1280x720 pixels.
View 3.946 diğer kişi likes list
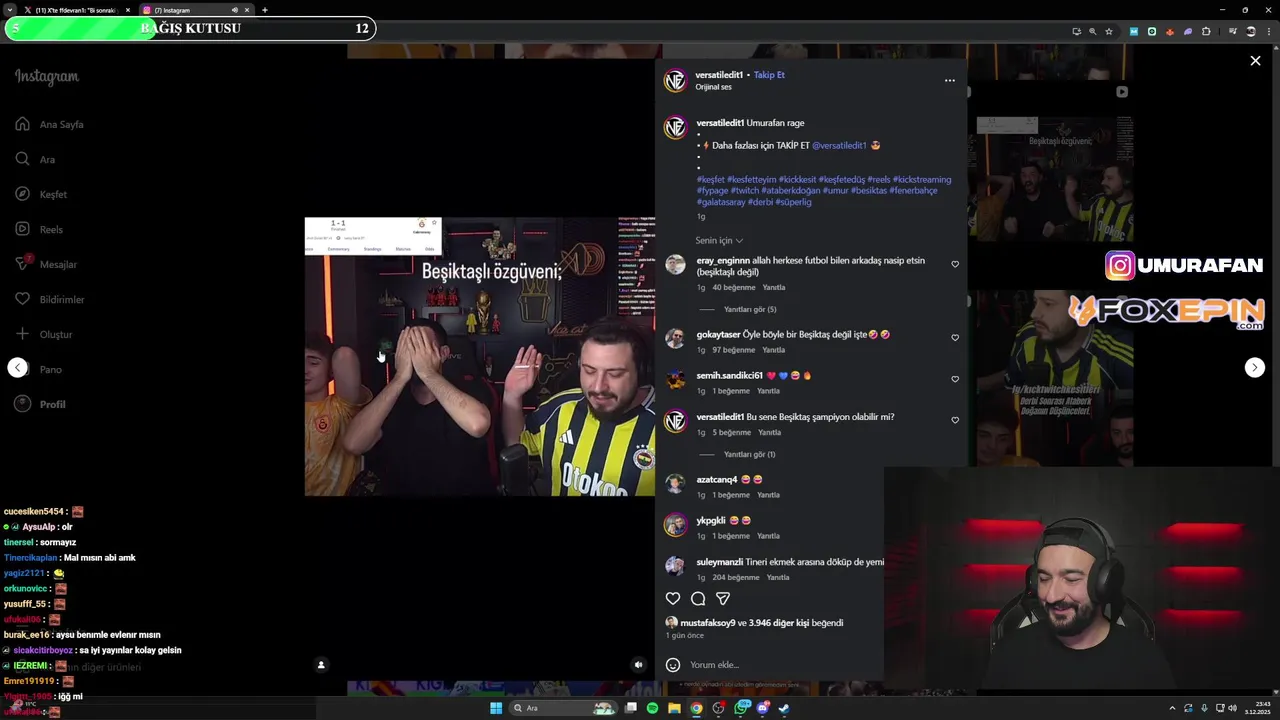[x=779, y=623]
